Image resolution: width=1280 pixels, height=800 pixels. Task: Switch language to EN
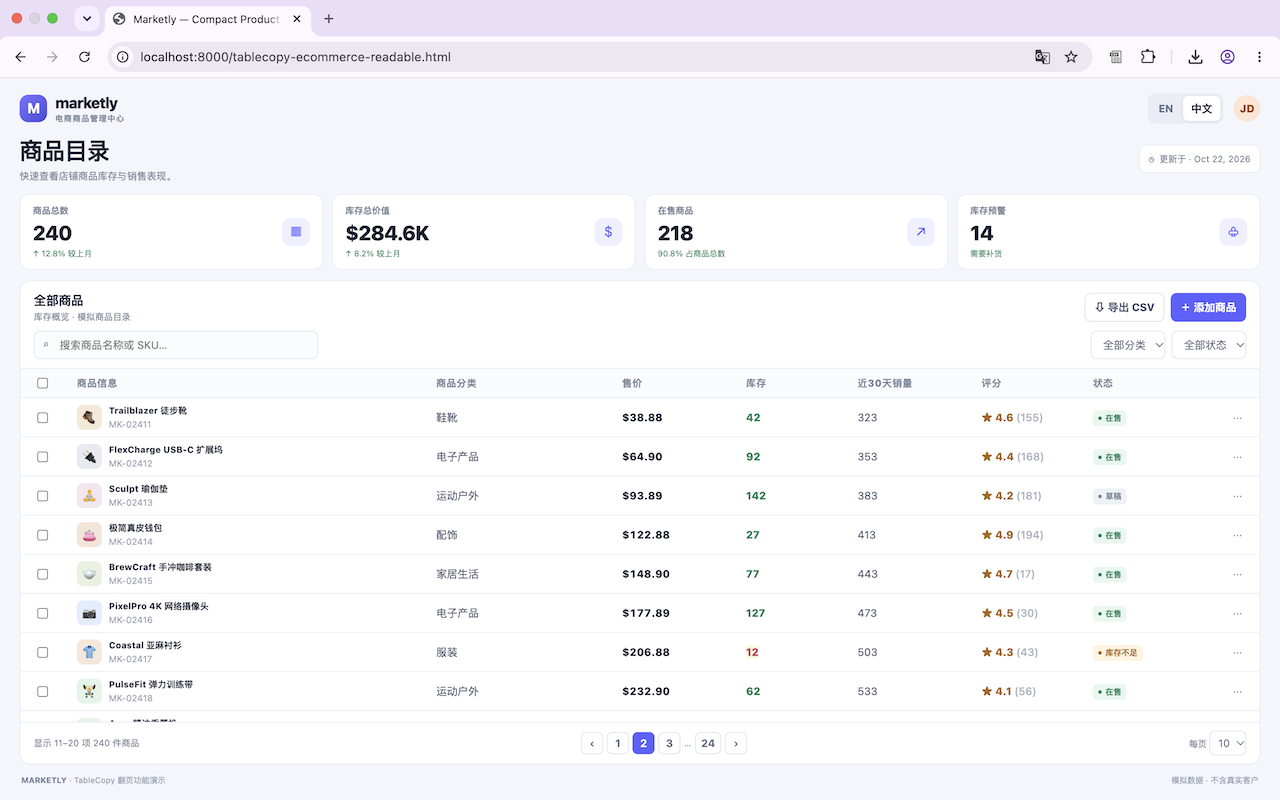click(x=1166, y=109)
